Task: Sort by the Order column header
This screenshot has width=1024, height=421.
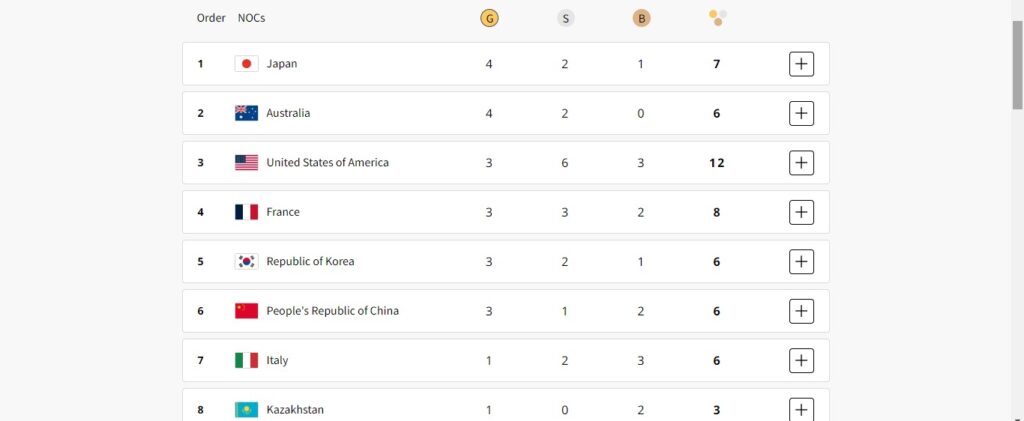Action: pos(211,18)
